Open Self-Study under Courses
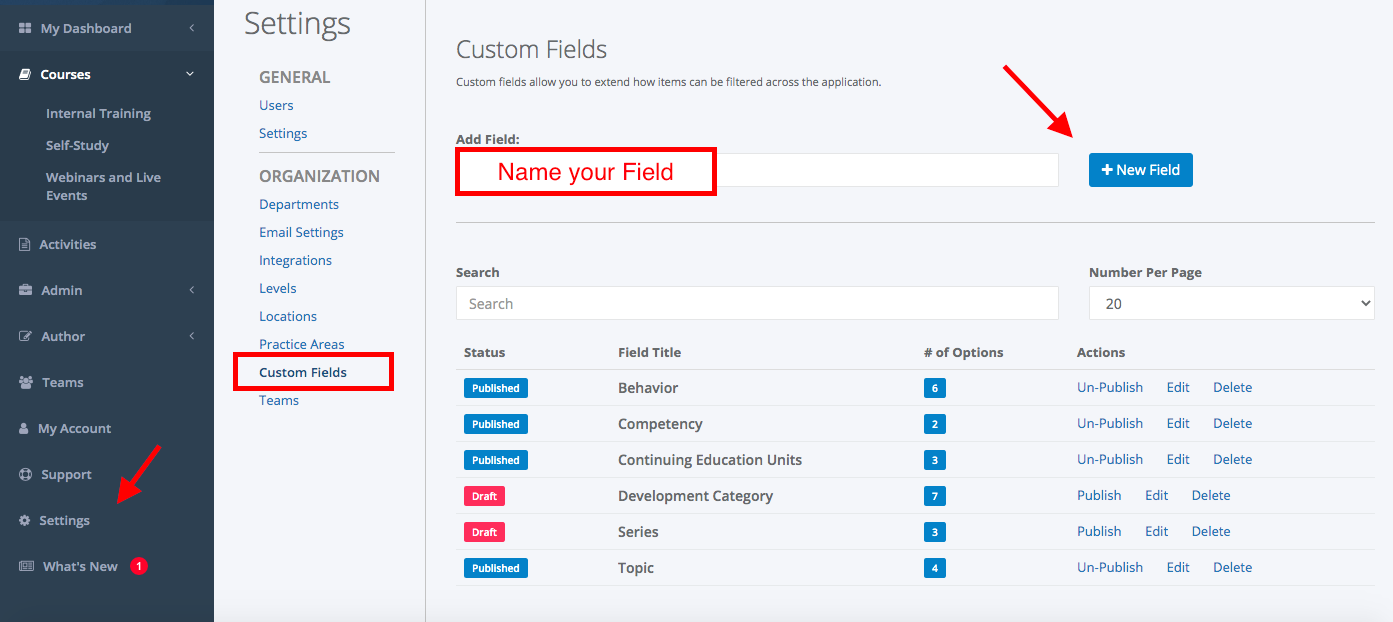 pyautogui.click(x=77, y=145)
